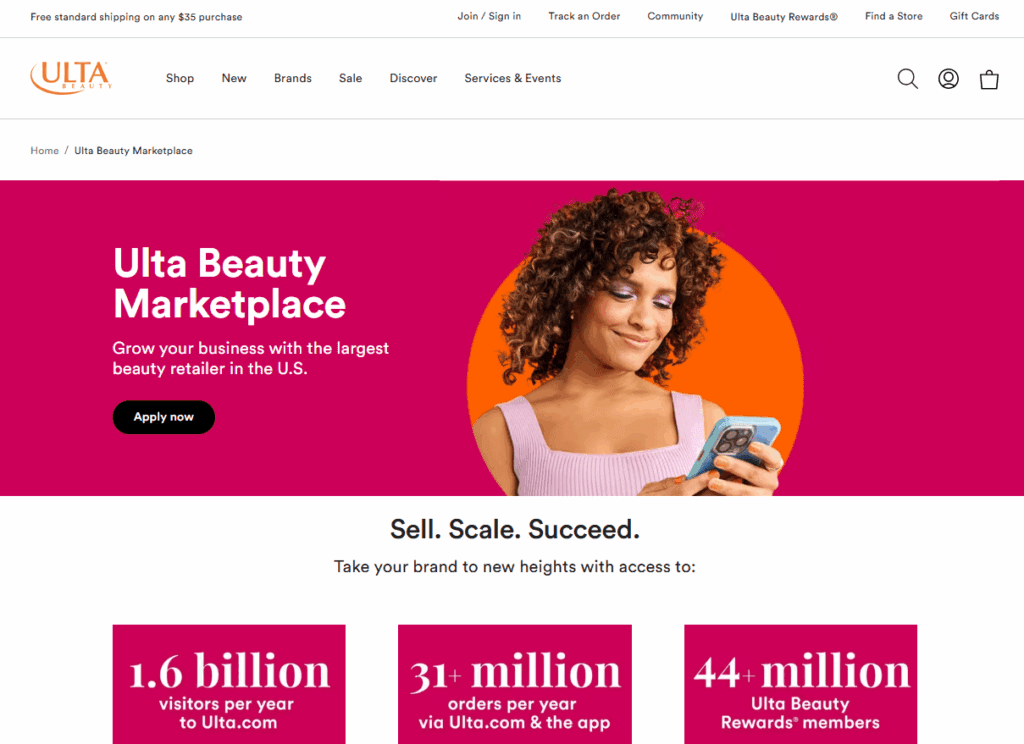Click the Home breadcrumb link
This screenshot has height=744, width=1024.
(44, 151)
